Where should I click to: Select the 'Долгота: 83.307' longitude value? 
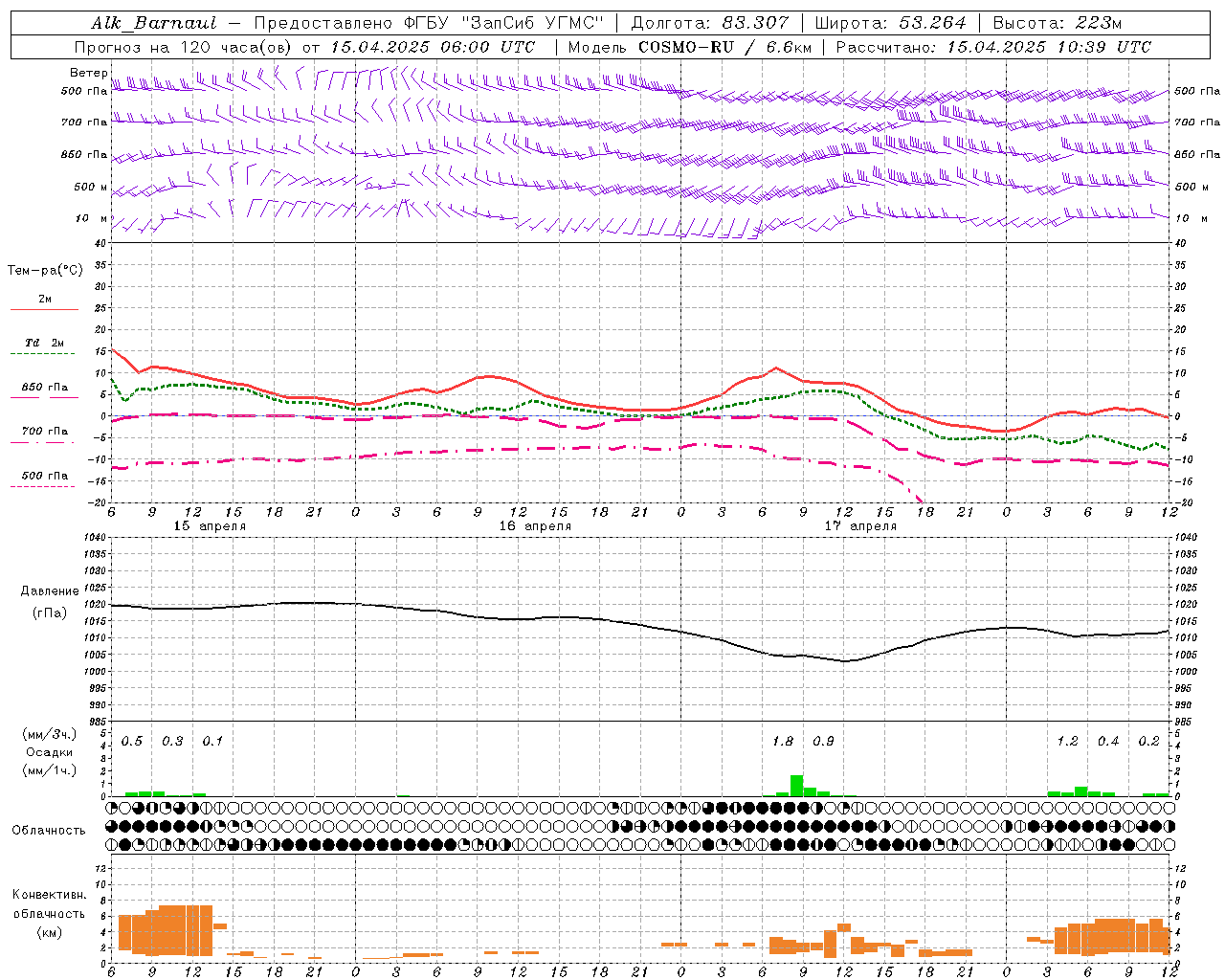point(709,23)
